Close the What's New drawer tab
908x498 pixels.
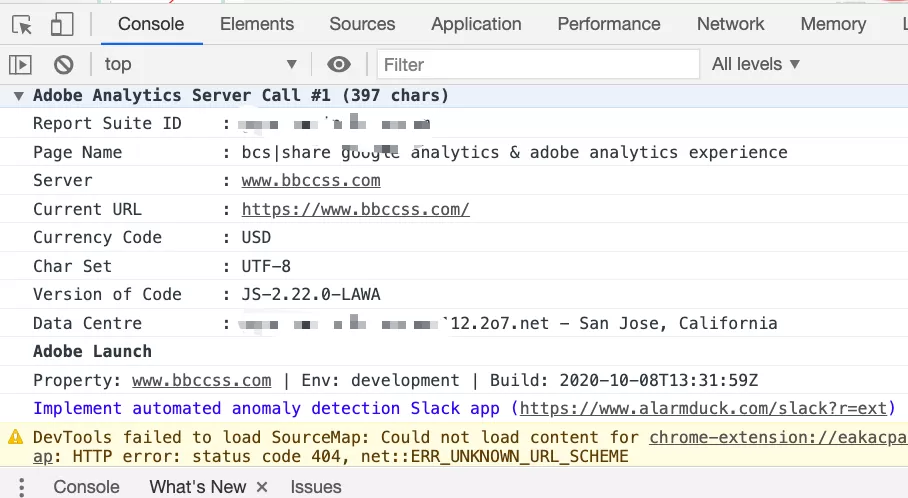tap(262, 487)
